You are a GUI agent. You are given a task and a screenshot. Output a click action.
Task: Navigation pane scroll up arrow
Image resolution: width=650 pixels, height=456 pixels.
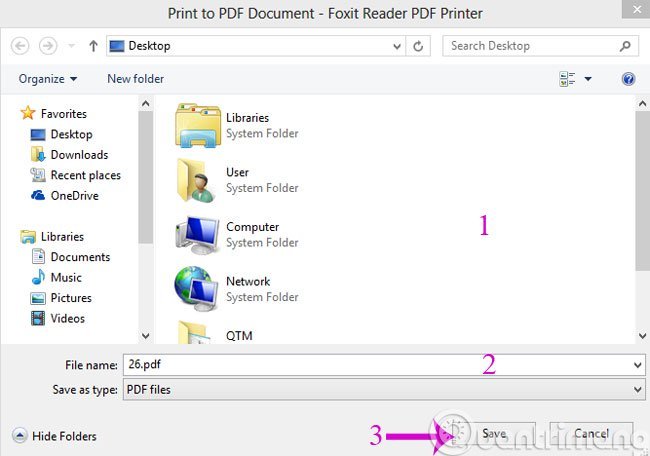(146, 103)
